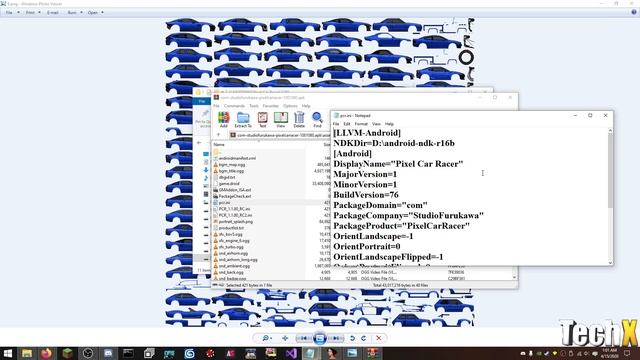The height and width of the screenshot is (360, 640).
Task: Go to previous image in Photo Viewer
Action: click(304, 338)
